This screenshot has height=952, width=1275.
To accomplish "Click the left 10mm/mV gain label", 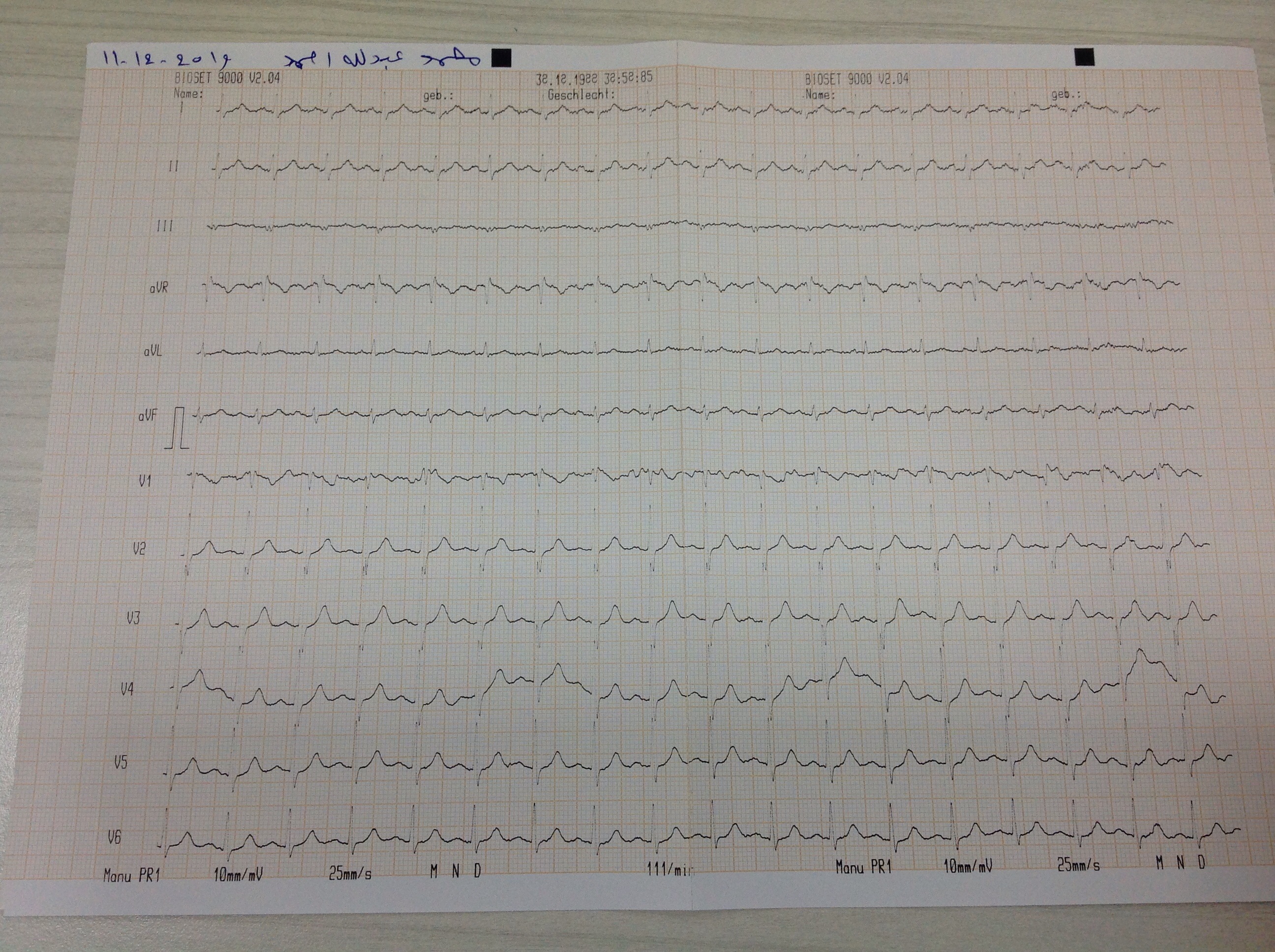I will [x=238, y=875].
